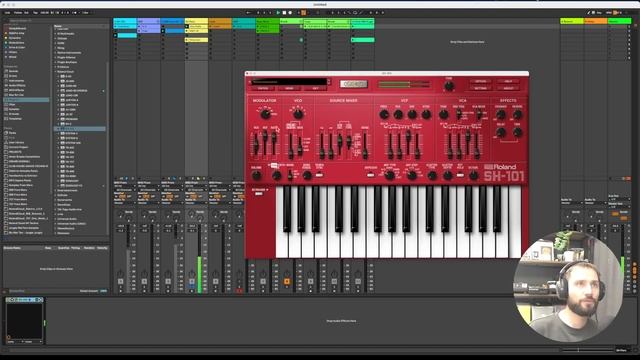
Task: Click the Reverb knob in Effects section
Action: (517, 115)
